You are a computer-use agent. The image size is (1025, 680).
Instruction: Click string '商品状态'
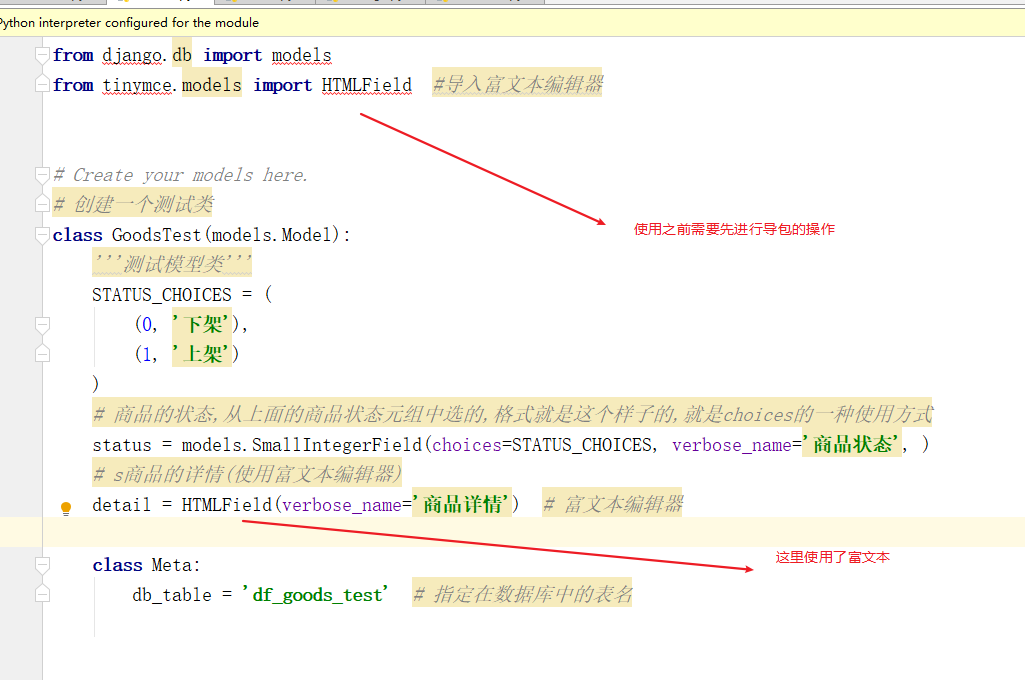pos(852,445)
